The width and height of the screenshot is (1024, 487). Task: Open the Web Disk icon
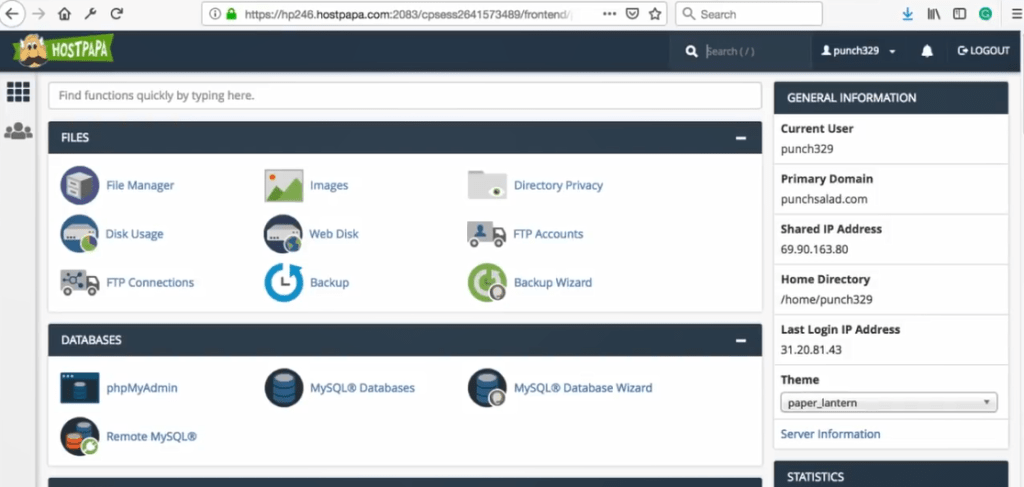click(283, 234)
